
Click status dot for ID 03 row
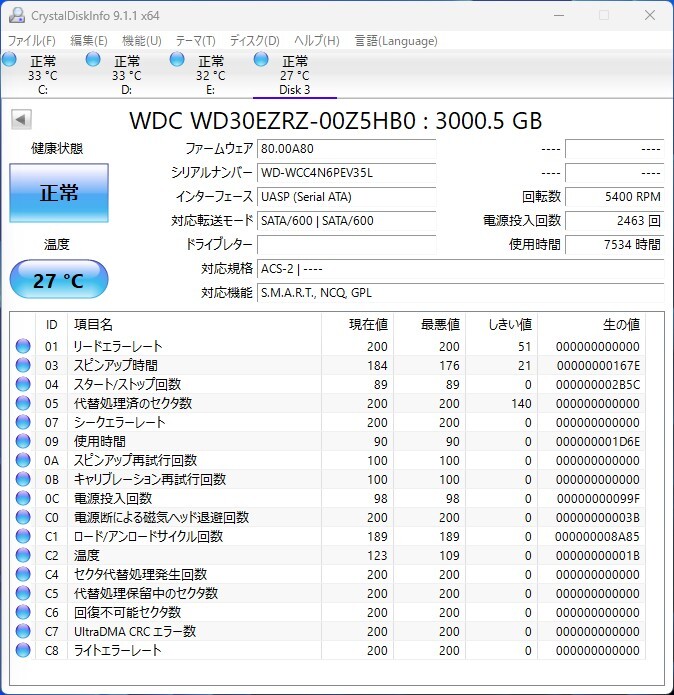pos(23,365)
